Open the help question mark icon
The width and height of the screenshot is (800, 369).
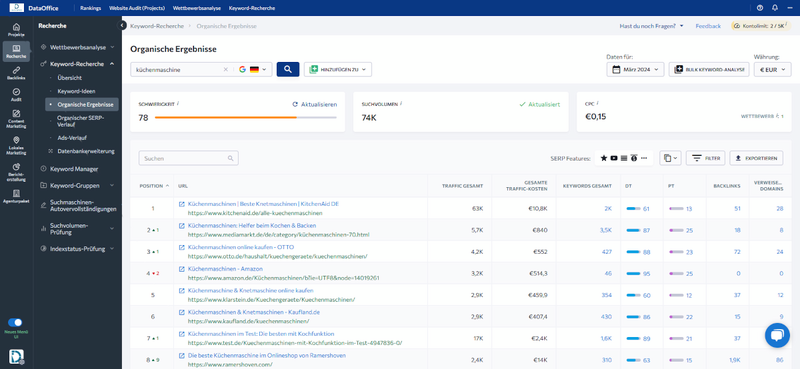[760, 8]
